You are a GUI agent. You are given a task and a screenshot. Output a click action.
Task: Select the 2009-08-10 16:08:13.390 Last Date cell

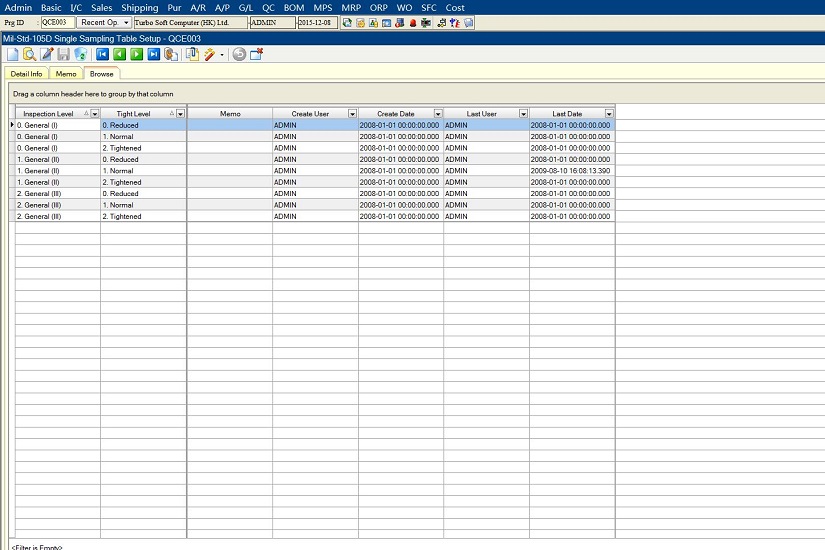point(571,171)
